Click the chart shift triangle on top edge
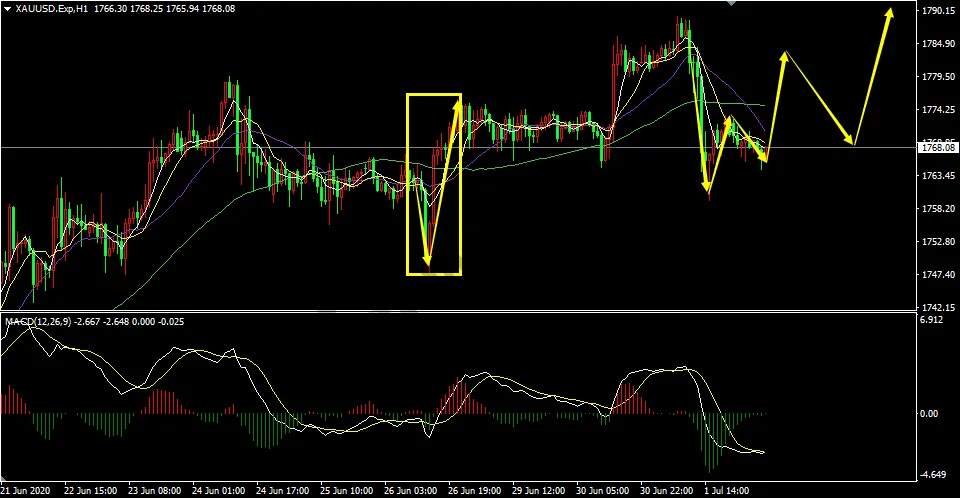Viewport: 960px width, 498px height. pyautogui.click(x=731, y=3)
